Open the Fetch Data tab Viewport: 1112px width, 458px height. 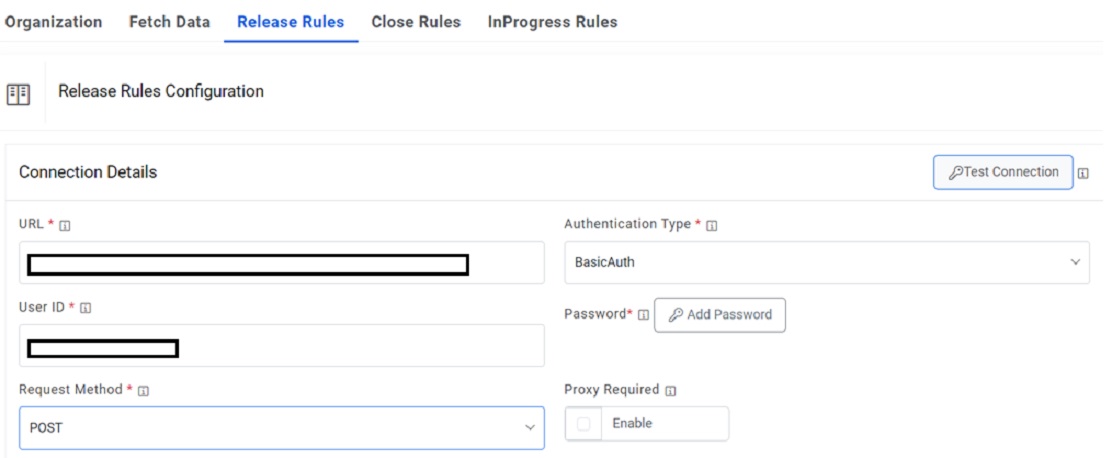169,22
